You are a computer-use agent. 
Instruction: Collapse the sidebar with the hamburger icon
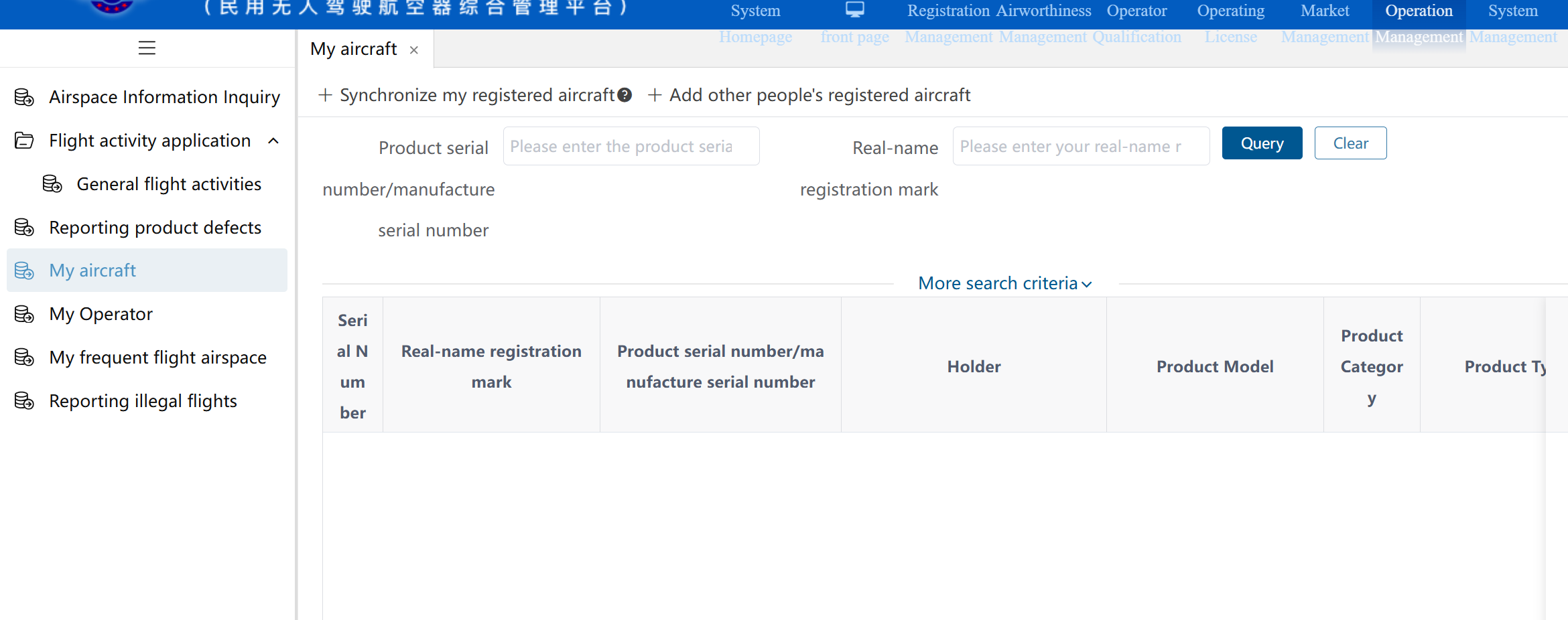[x=147, y=48]
